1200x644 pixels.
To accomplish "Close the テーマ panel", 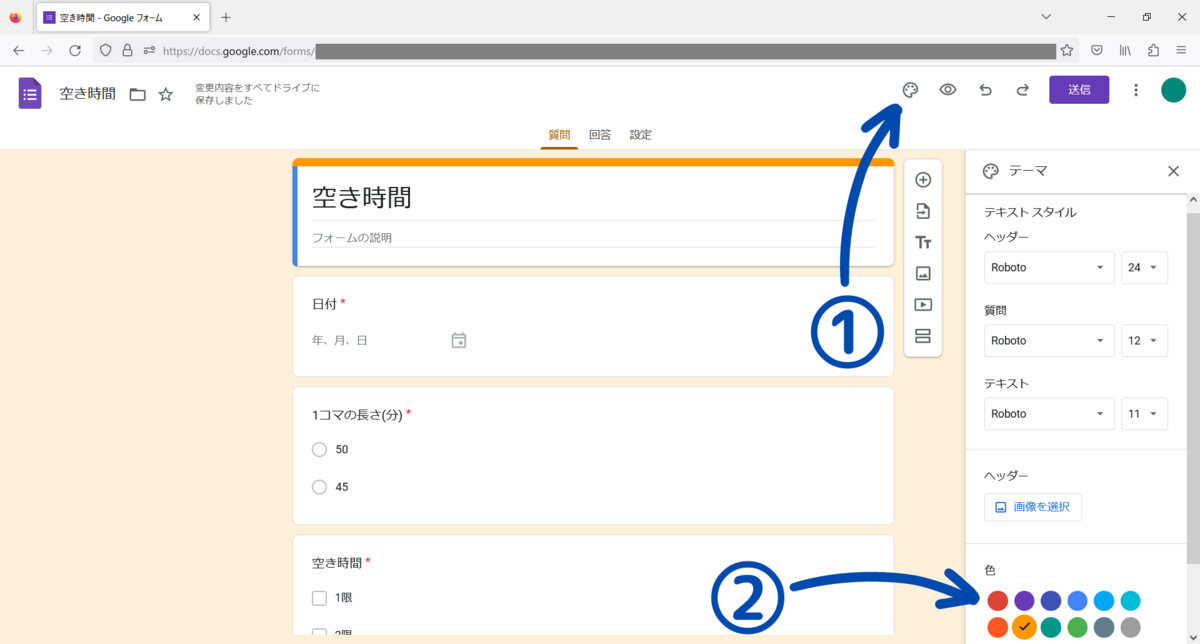I will tap(1174, 171).
